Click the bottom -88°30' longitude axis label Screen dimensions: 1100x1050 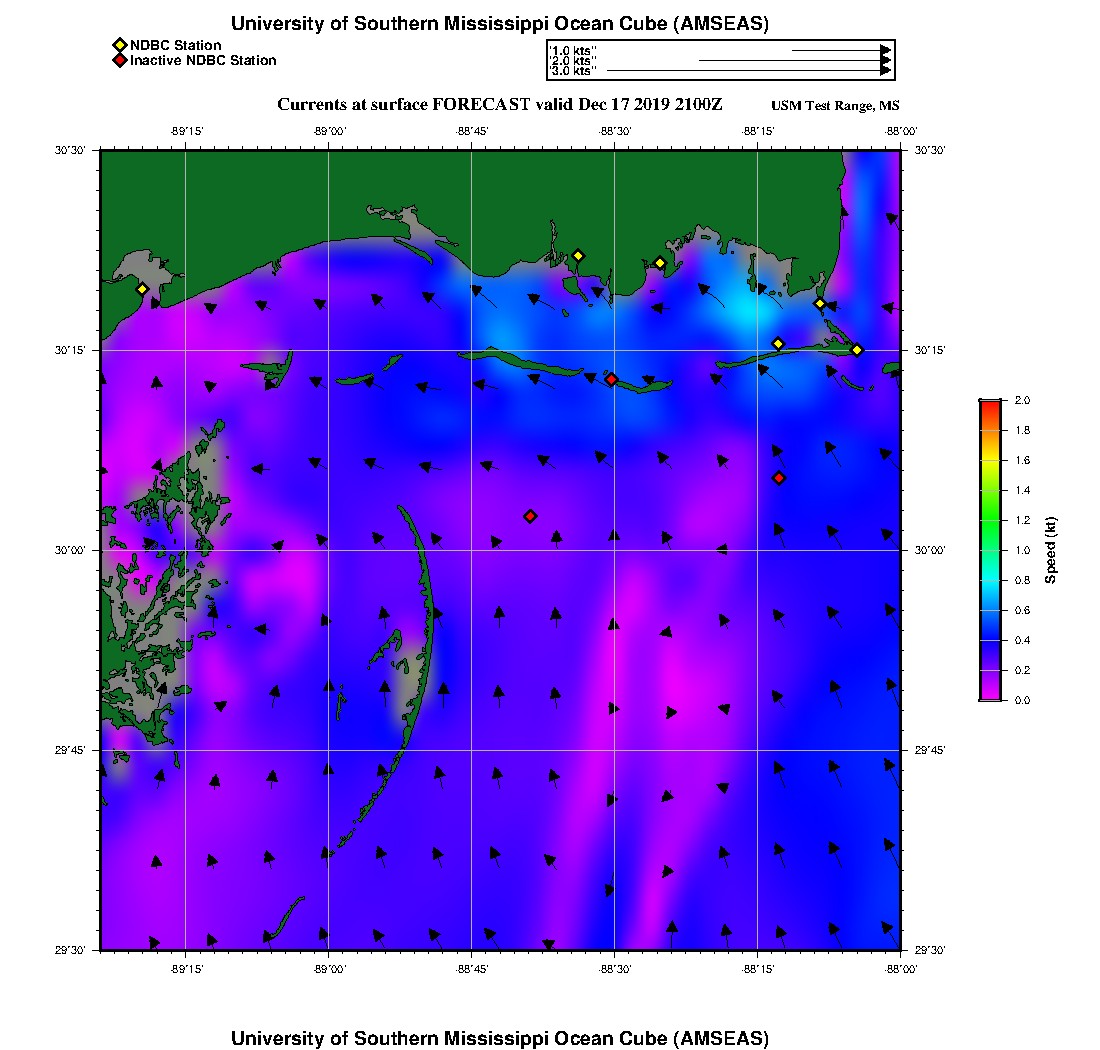614,969
